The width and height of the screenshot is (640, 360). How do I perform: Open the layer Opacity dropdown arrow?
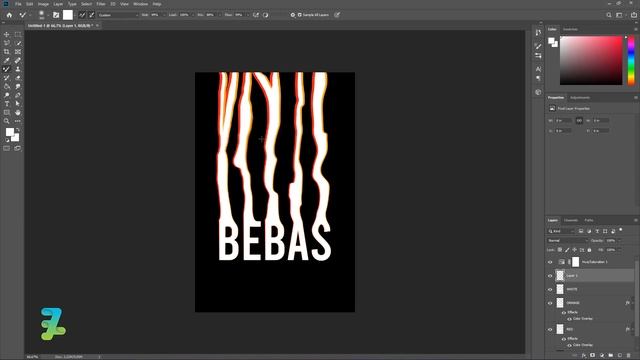[x=619, y=241]
